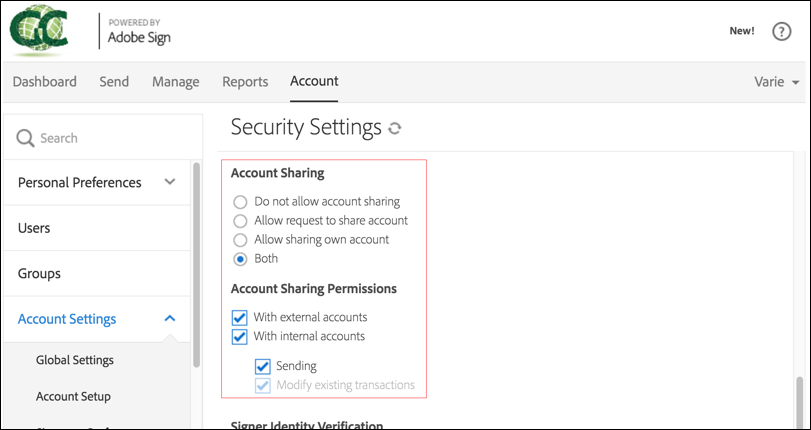Screen dimensions: 811x430
Task: Switch to the Dashboard tab
Action: pos(45,82)
